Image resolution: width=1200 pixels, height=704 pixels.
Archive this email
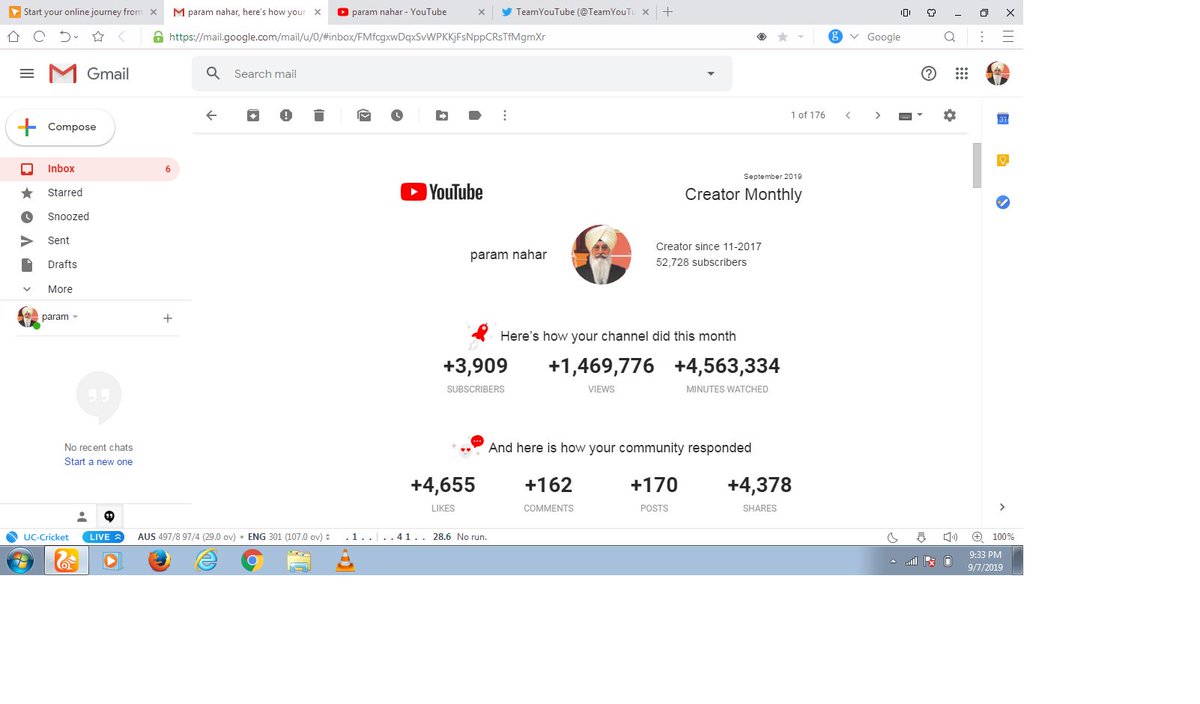[x=253, y=116]
